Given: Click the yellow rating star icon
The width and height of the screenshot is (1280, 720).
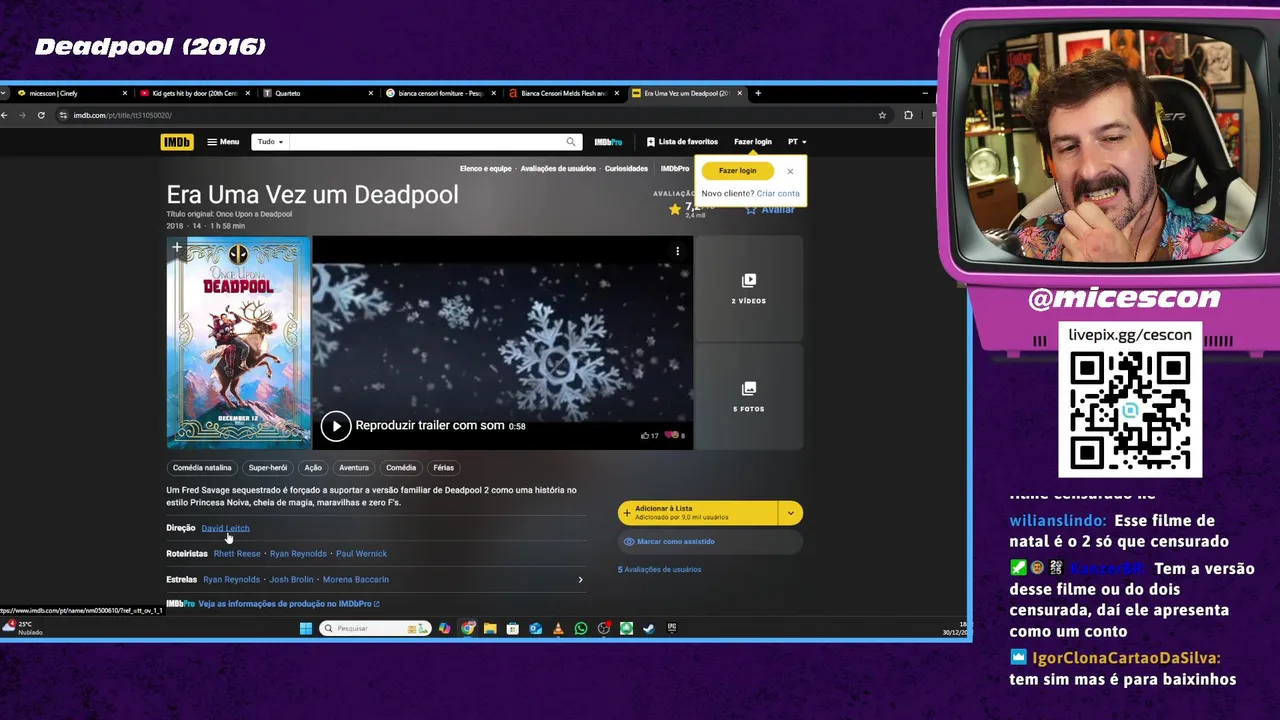Looking at the screenshot, I should 675,209.
